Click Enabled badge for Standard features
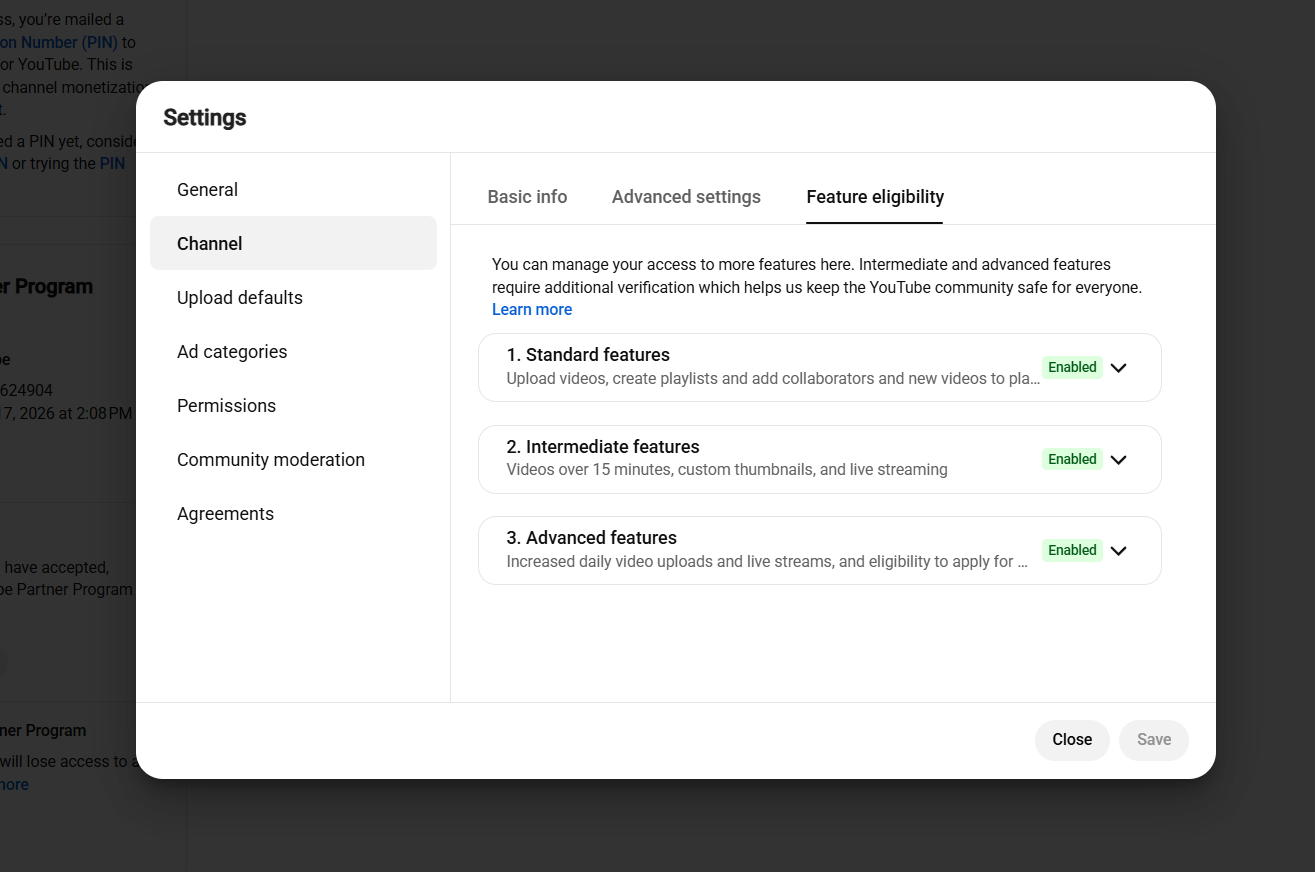Viewport: 1315px width, 872px height. [1073, 367]
